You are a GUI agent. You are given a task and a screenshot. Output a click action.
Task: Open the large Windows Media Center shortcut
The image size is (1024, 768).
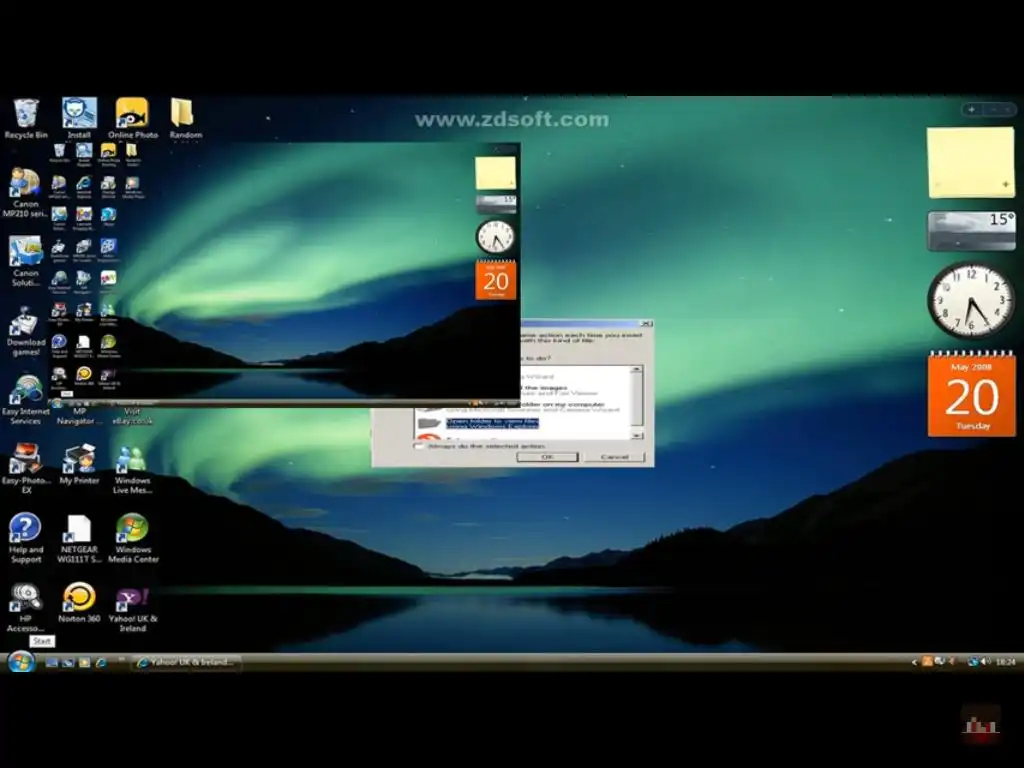(133, 538)
